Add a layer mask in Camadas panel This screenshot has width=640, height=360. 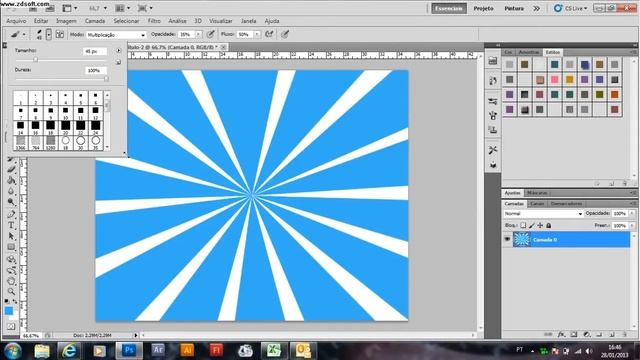point(574,334)
